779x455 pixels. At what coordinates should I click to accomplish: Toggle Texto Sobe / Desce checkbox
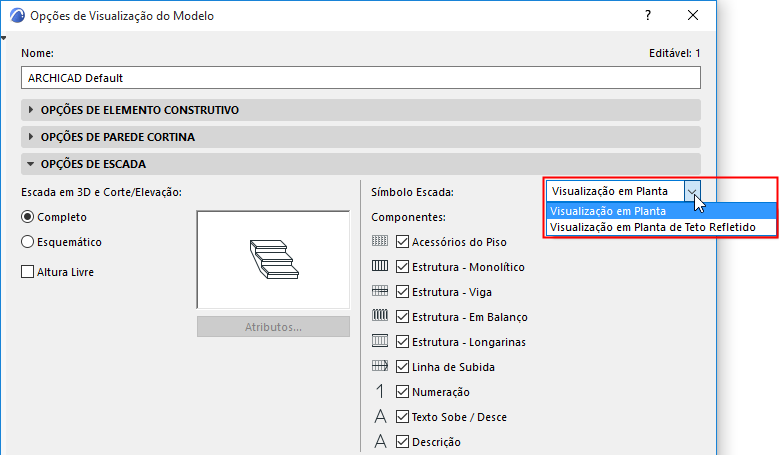[x=402, y=416]
